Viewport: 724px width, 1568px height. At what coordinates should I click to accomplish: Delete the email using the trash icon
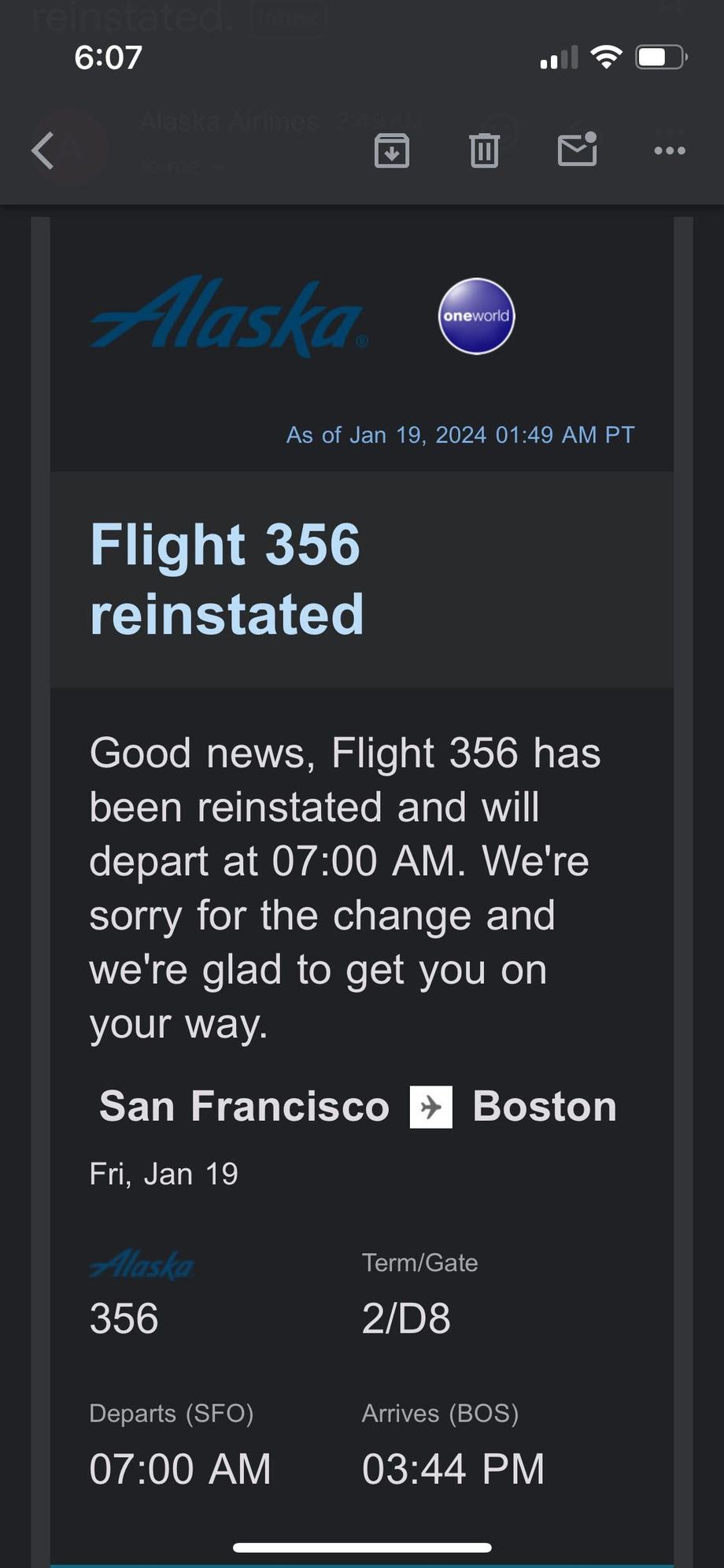(x=484, y=150)
